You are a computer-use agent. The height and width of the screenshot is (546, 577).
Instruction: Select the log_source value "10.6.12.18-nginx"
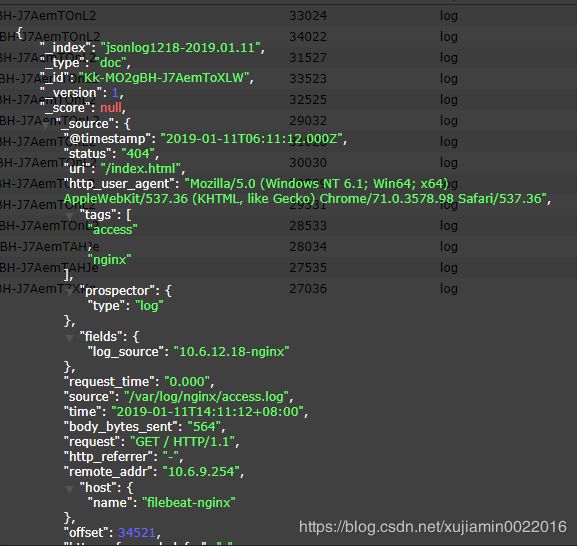tap(231, 352)
